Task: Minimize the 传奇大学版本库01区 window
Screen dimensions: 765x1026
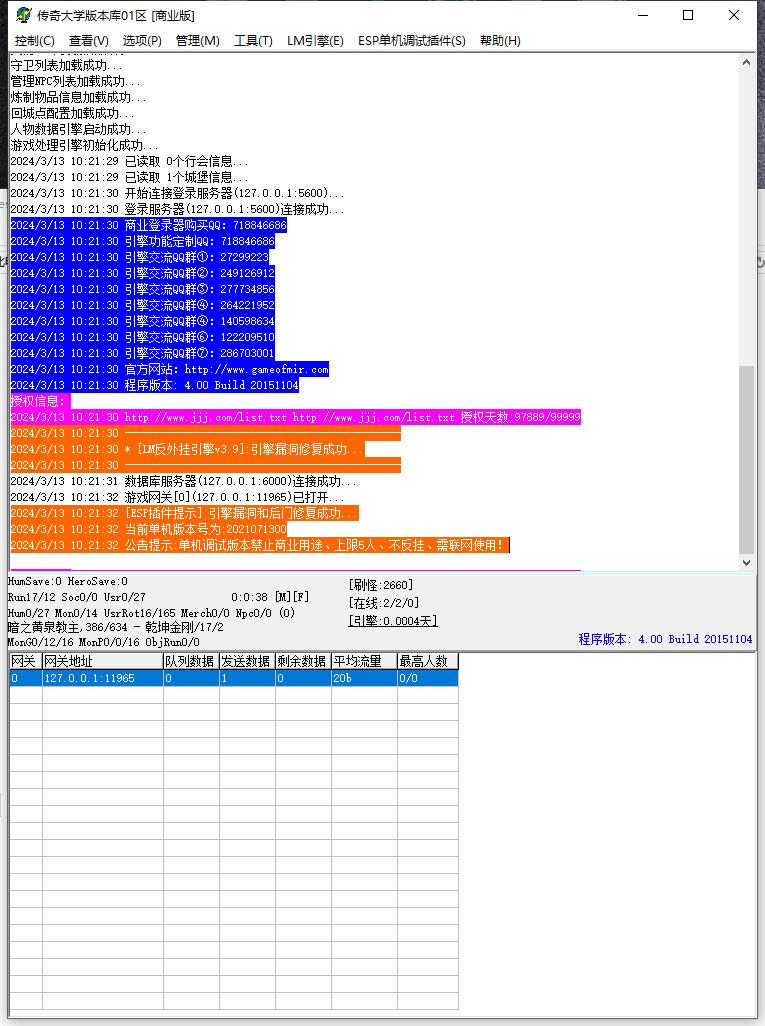Action: [x=643, y=15]
